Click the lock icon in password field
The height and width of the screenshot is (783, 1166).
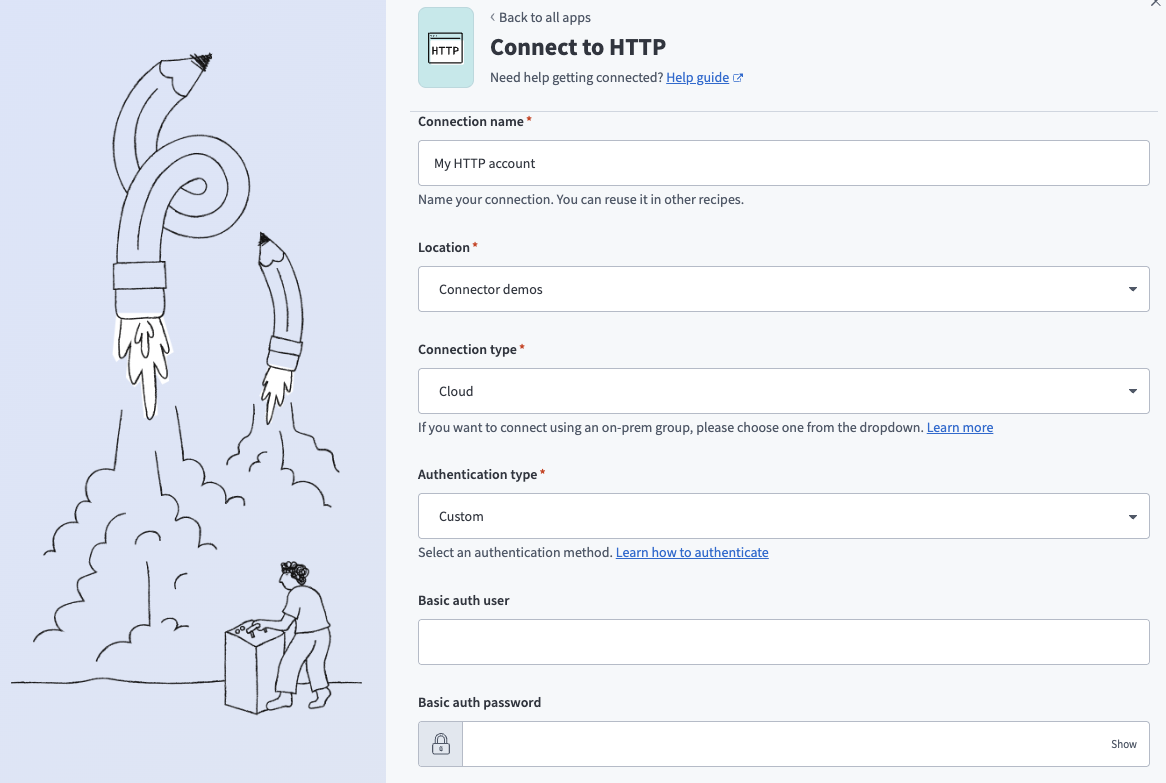point(440,744)
